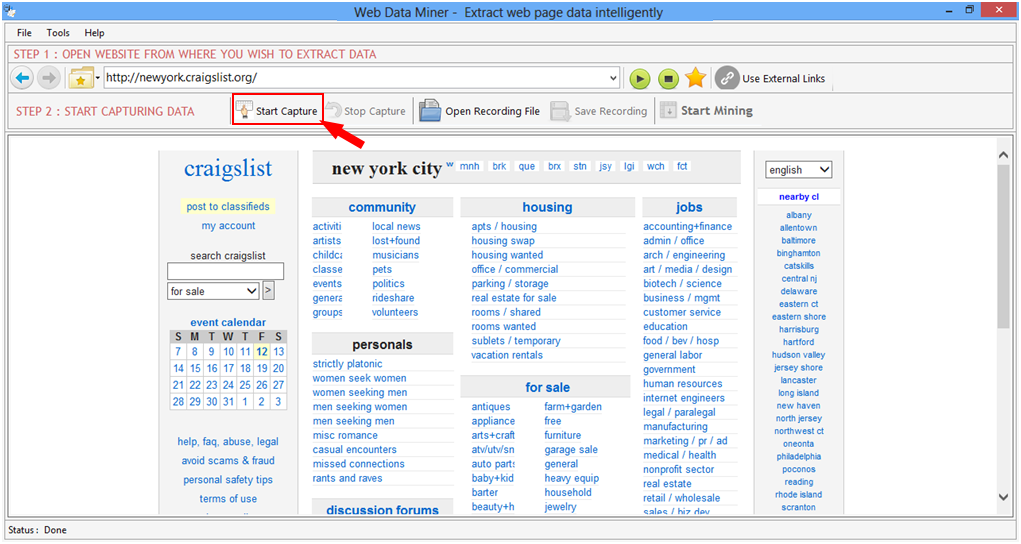This screenshot has width=1021, height=544.
Task: Open nearby 'albany' link
Action: click(x=799, y=215)
